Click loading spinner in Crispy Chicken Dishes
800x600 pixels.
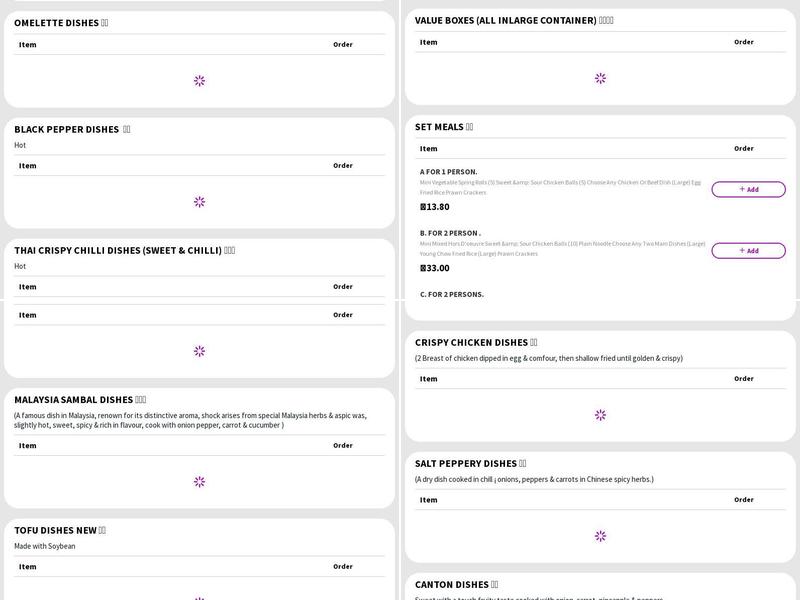[600, 415]
